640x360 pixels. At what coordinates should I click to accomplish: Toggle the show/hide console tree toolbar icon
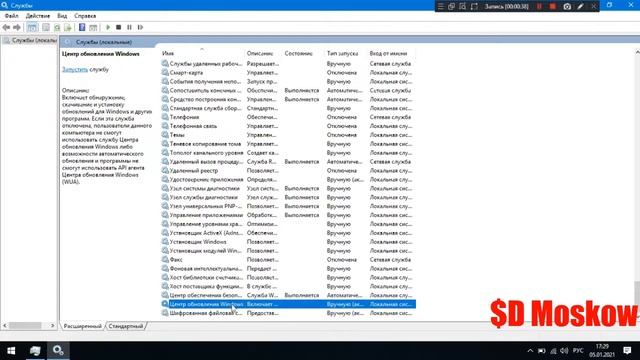point(32,27)
